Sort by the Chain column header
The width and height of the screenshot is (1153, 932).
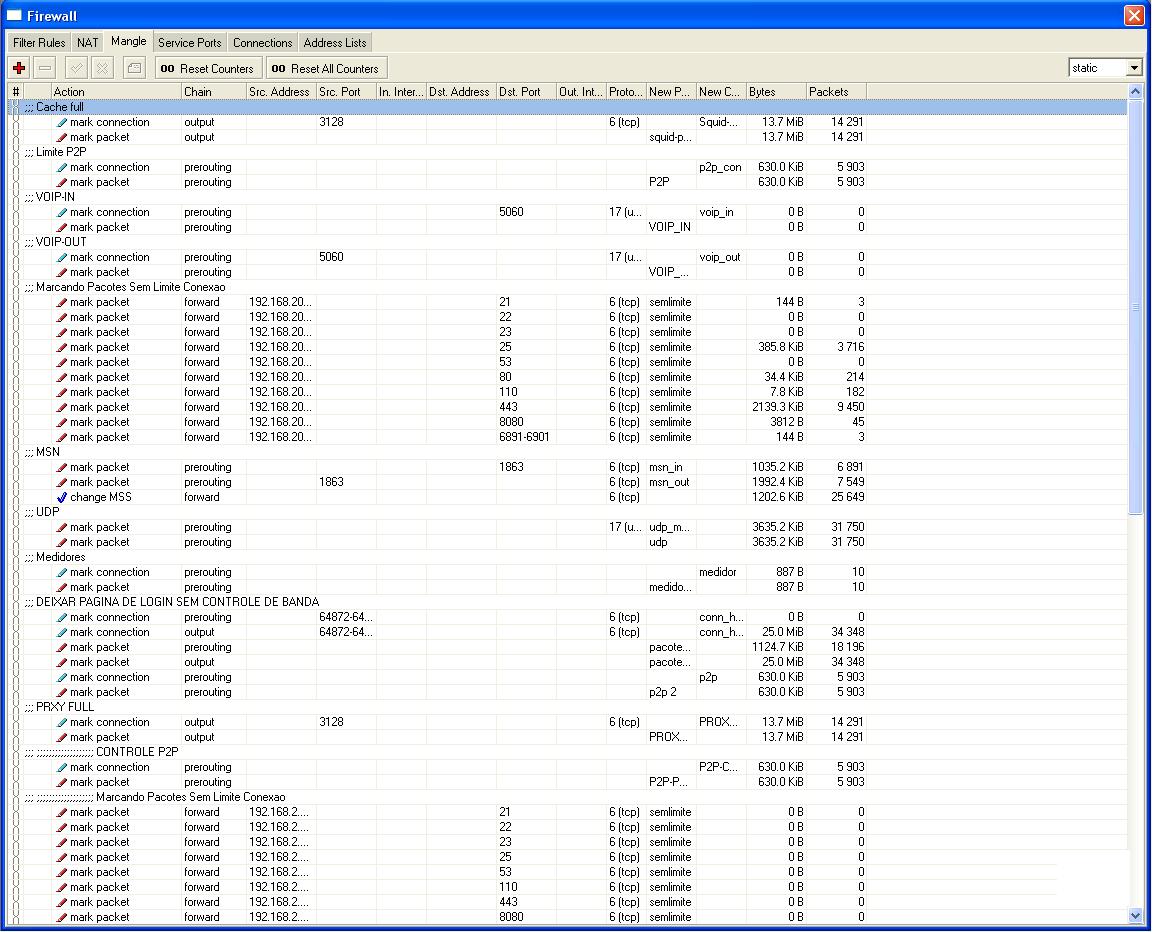pyautogui.click(x=213, y=91)
